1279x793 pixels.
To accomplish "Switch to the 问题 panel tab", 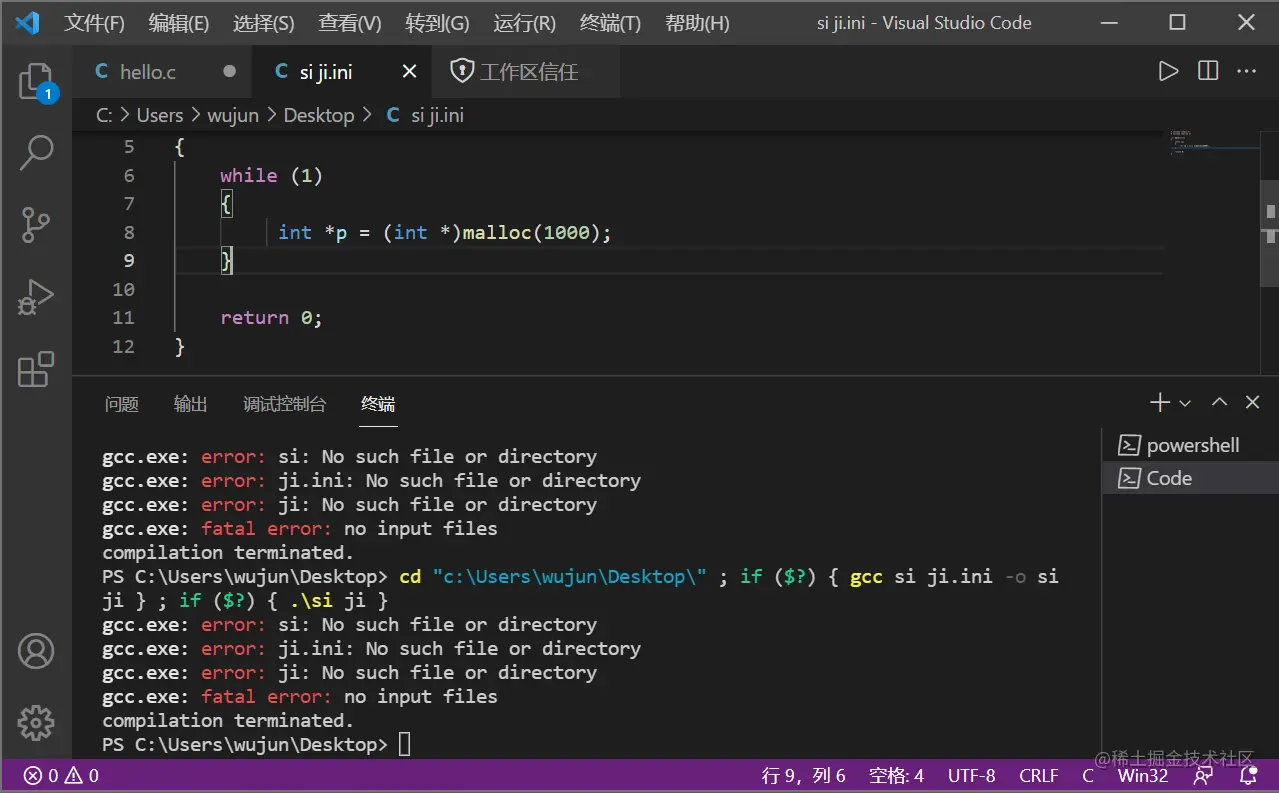I will [122, 404].
